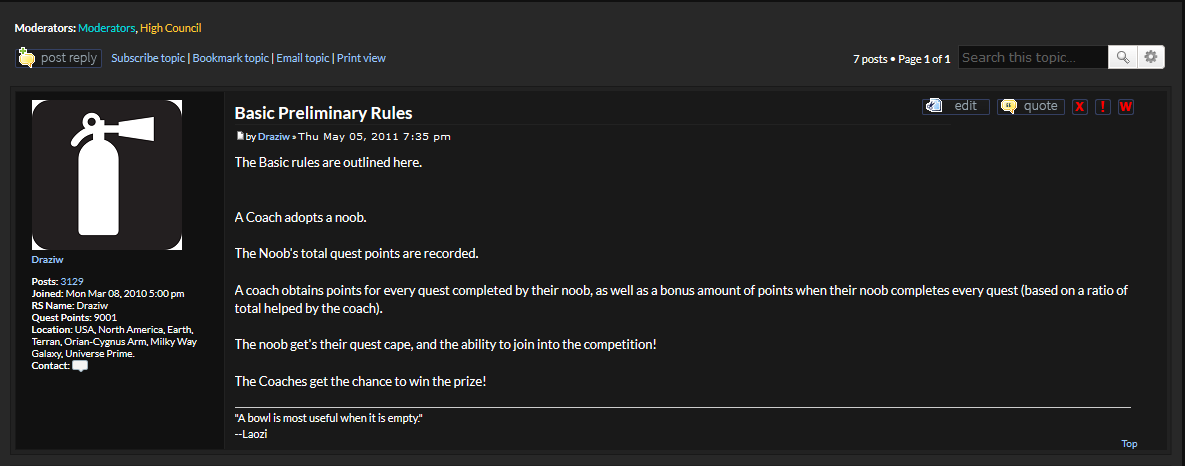Screen dimensions: 1185x466
Task: Report post using exclamation icon
Action: point(1103,106)
